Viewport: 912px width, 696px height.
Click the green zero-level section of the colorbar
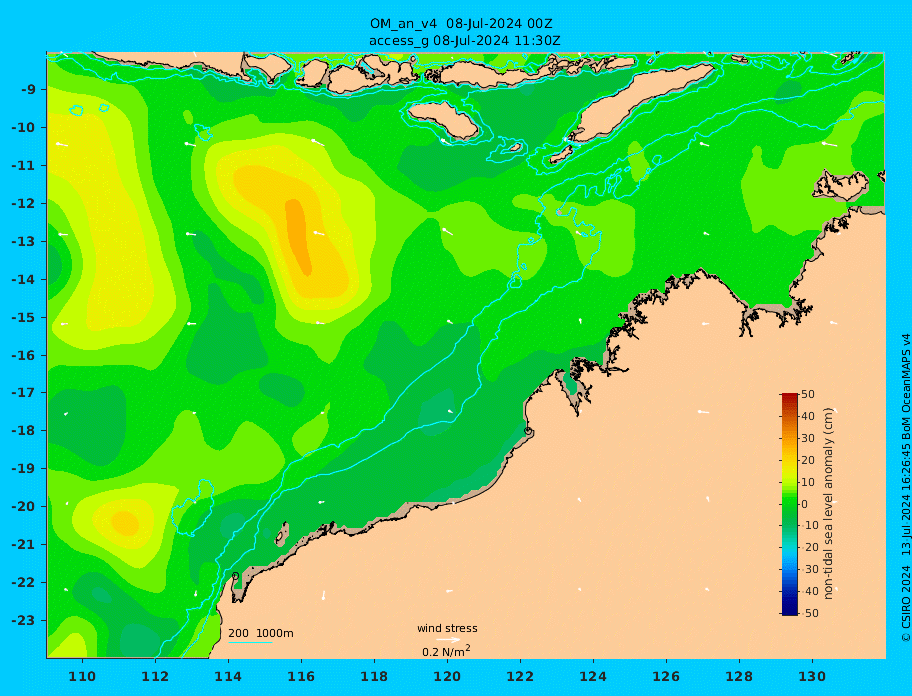click(x=789, y=504)
